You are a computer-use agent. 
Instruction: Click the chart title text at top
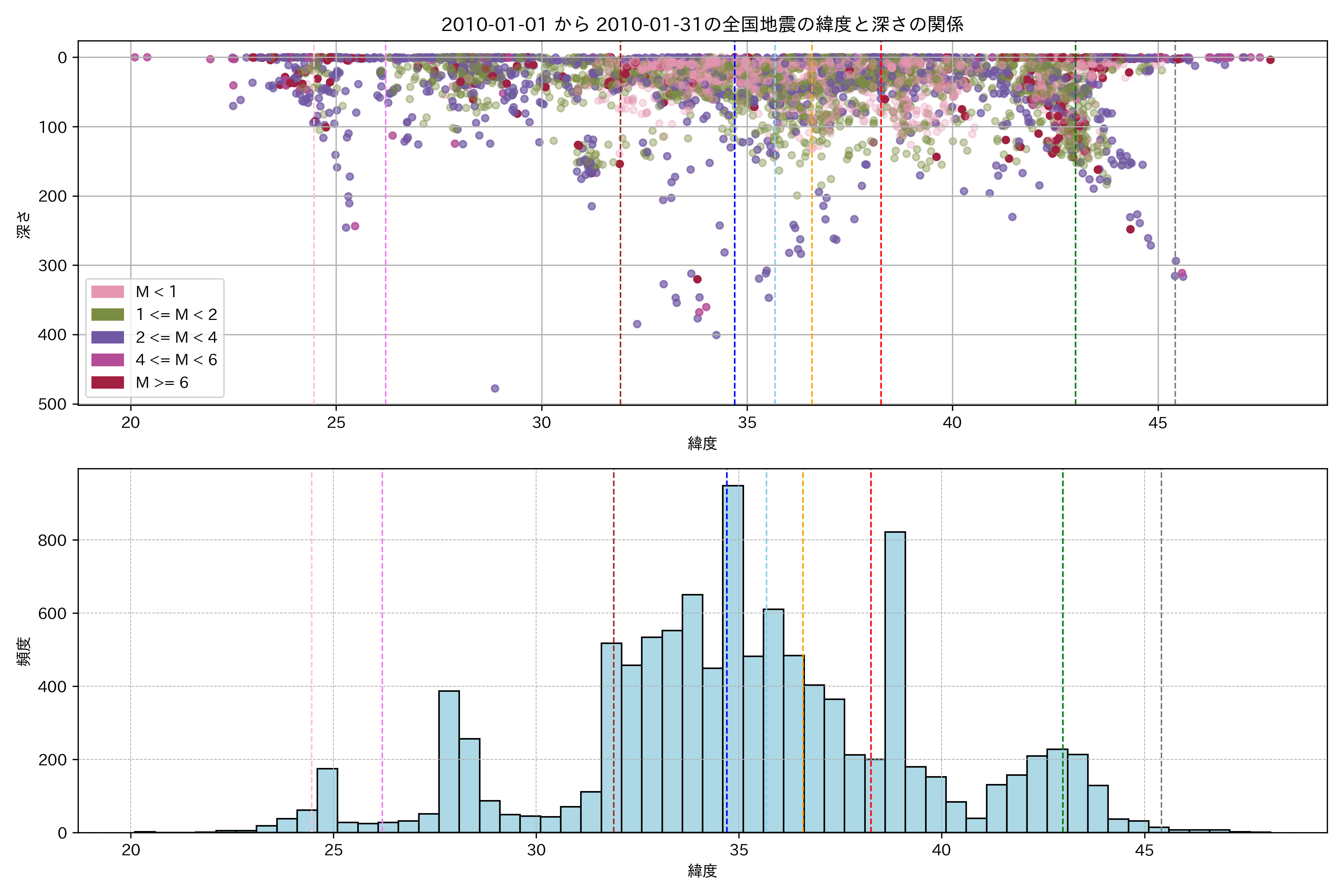pos(702,25)
